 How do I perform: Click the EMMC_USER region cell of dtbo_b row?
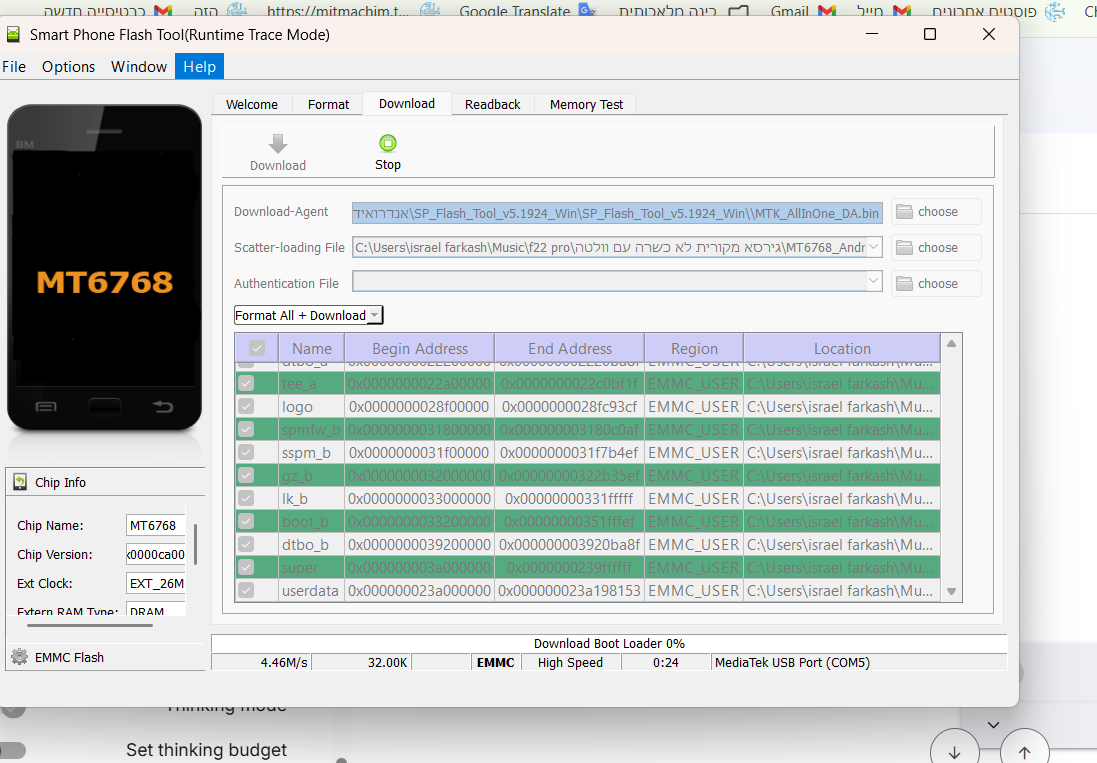point(693,544)
